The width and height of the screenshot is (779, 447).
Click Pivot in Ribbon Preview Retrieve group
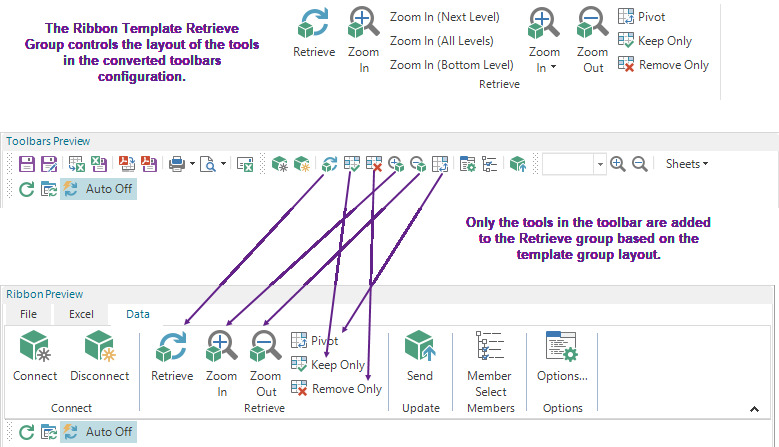click(x=314, y=341)
